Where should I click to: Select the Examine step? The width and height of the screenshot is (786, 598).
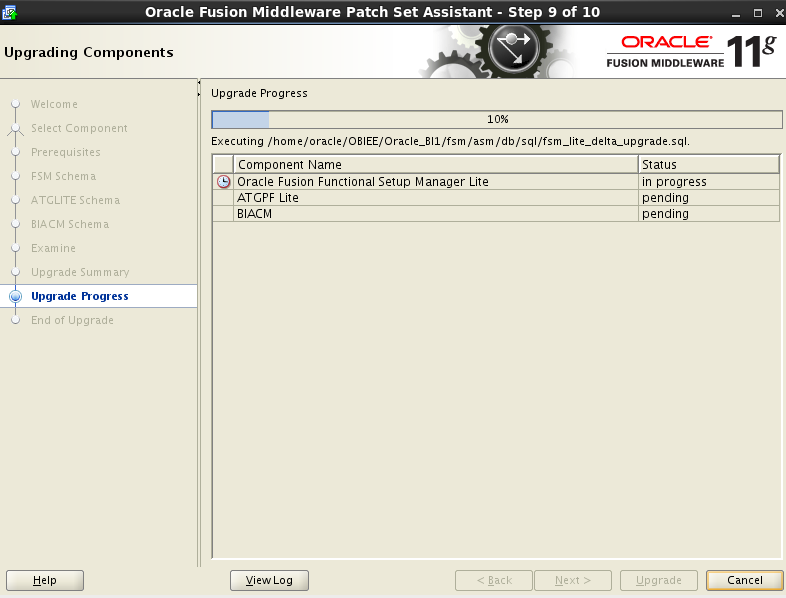(53, 249)
